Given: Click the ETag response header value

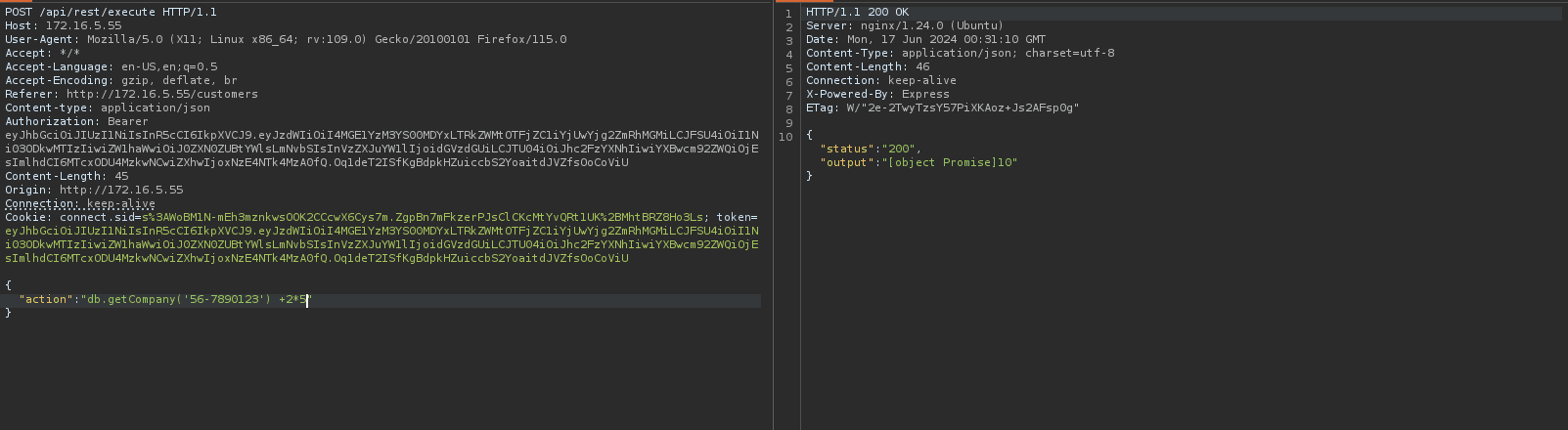Looking at the screenshot, I should pyautogui.click(x=963, y=108).
